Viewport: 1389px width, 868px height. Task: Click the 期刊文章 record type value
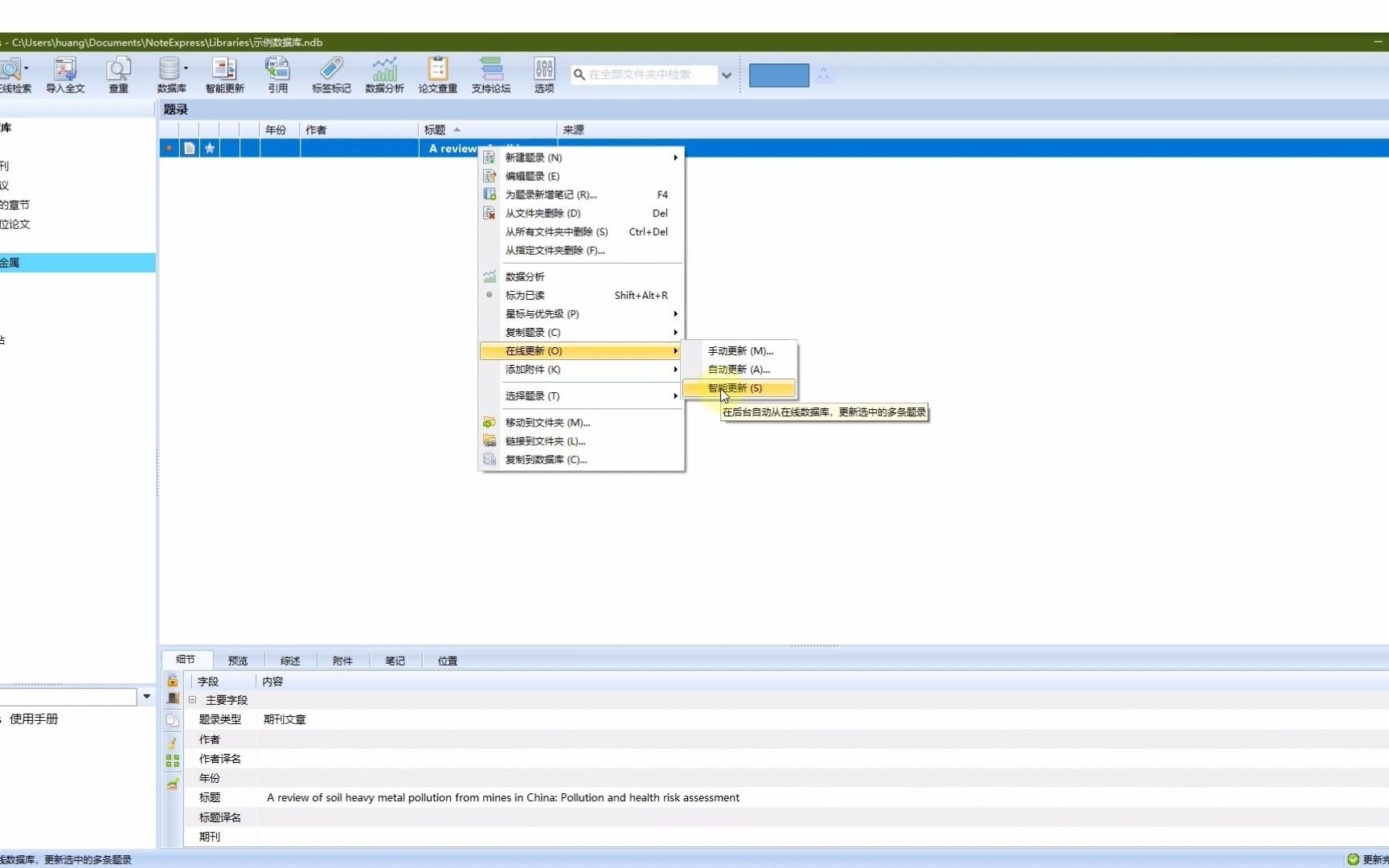click(x=285, y=719)
